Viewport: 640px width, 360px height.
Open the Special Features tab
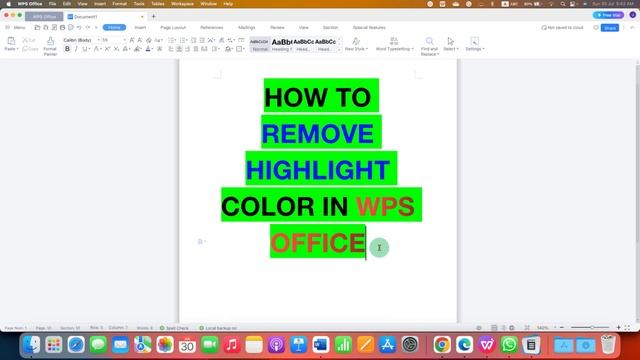(369, 27)
